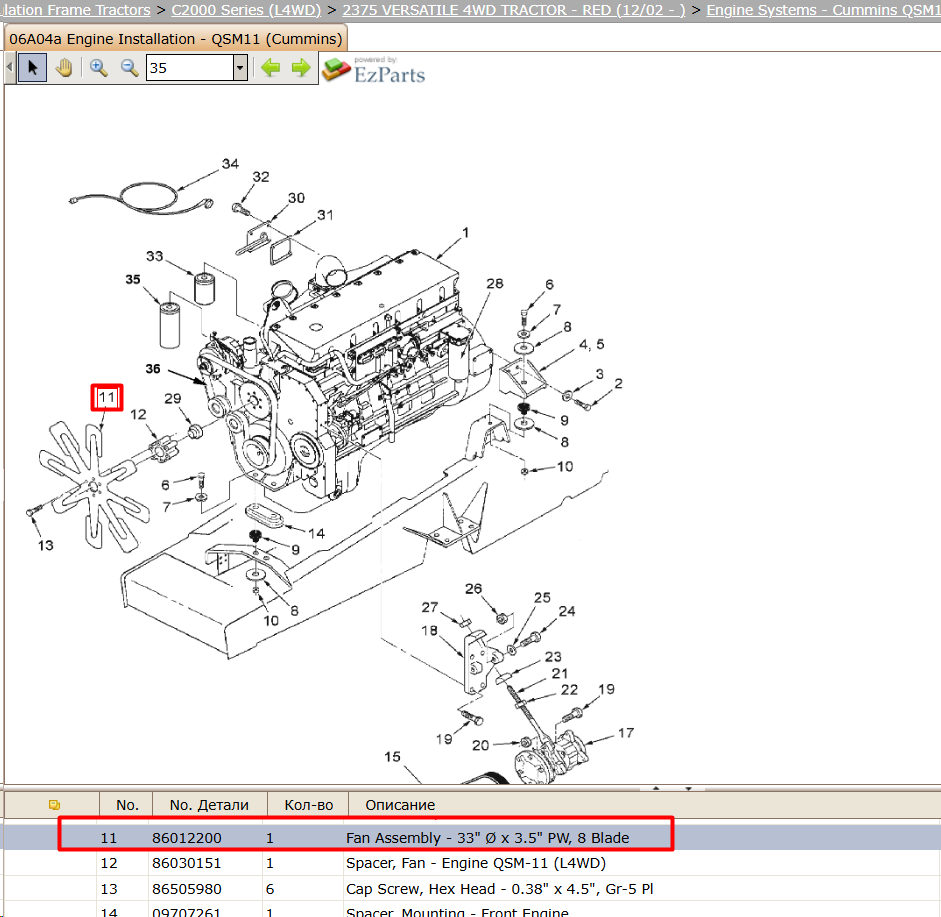Viewport: 941px width, 917px height.
Task: Activate the hand pan tool
Action: click(64, 67)
